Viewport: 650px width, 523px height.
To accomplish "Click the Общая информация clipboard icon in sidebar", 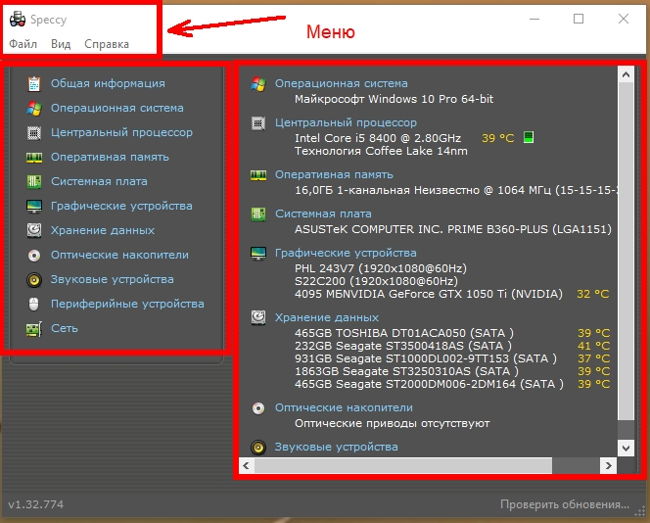I will [x=34, y=84].
